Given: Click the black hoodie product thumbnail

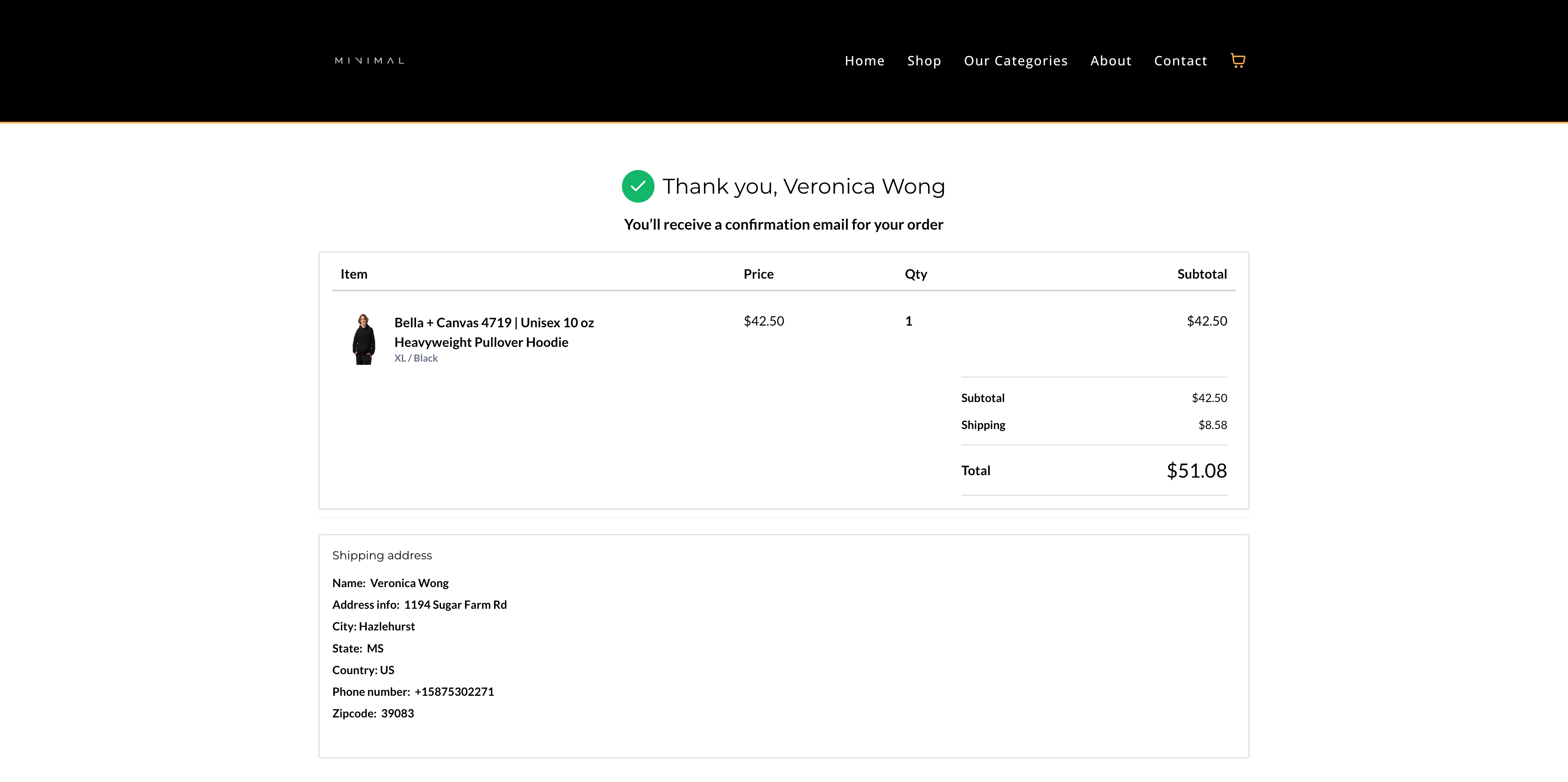Looking at the screenshot, I should 364,339.
